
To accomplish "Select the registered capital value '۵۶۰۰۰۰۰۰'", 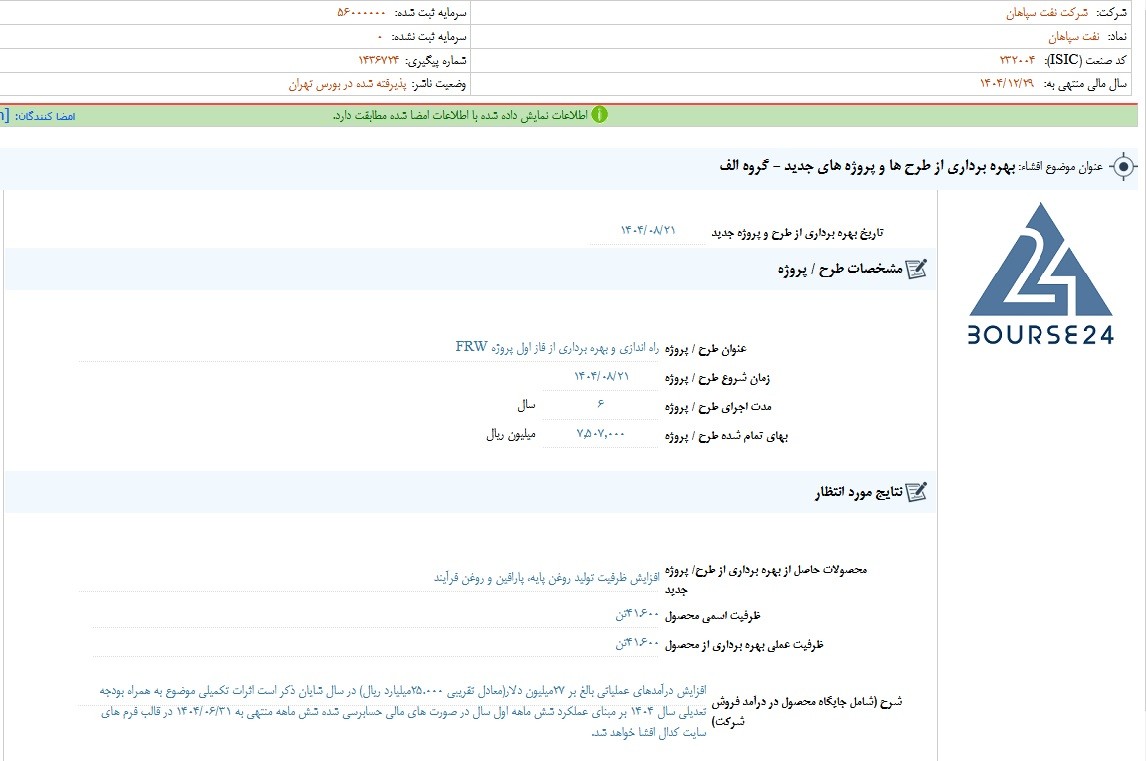I will [x=361, y=13].
